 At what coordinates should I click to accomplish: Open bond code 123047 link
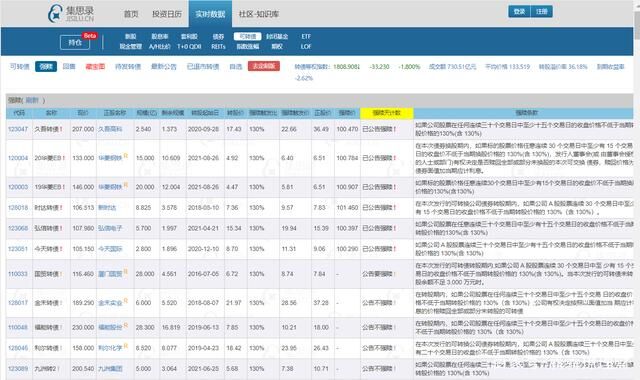pyautogui.click(x=18, y=129)
